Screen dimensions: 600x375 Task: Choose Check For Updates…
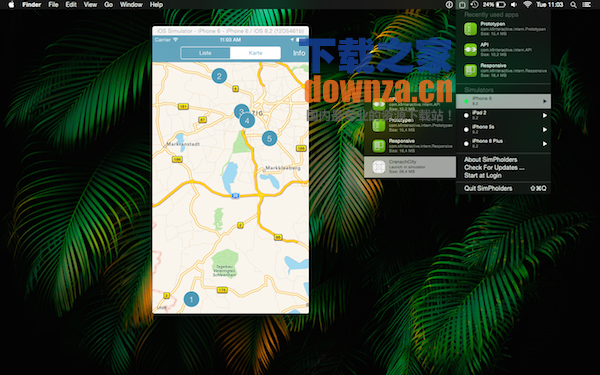(x=494, y=168)
